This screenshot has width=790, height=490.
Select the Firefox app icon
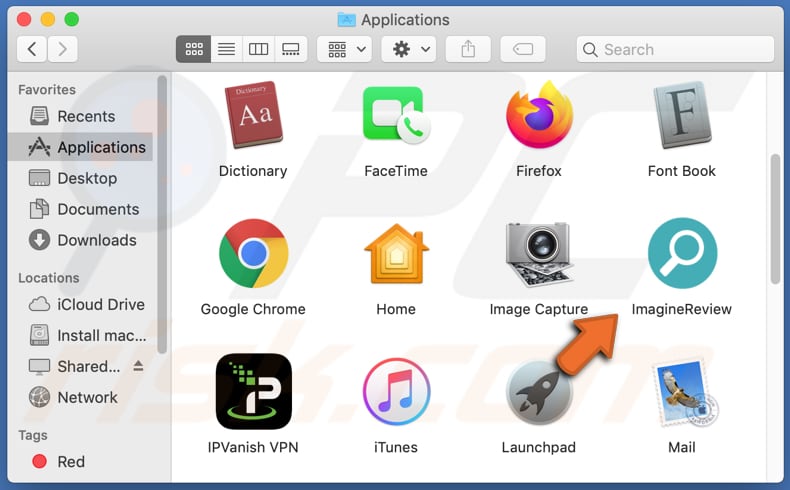(x=539, y=116)
